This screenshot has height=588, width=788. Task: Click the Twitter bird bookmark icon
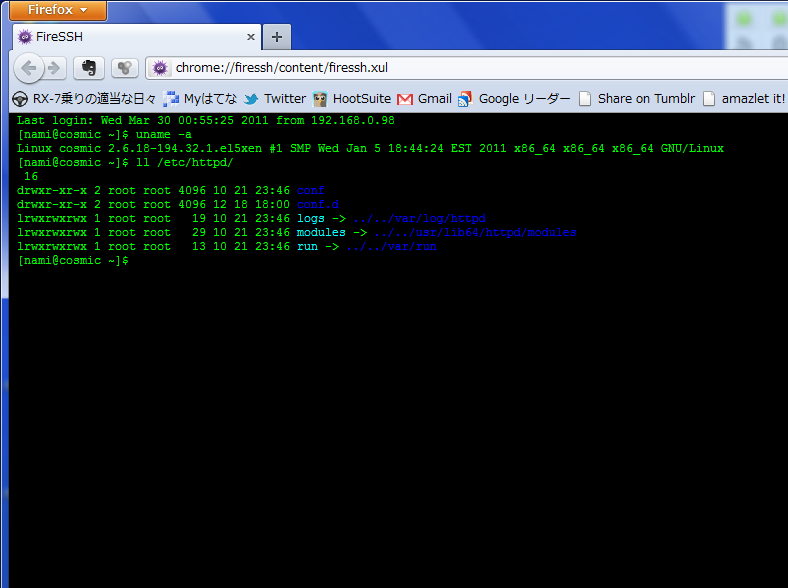coord(251,99)
